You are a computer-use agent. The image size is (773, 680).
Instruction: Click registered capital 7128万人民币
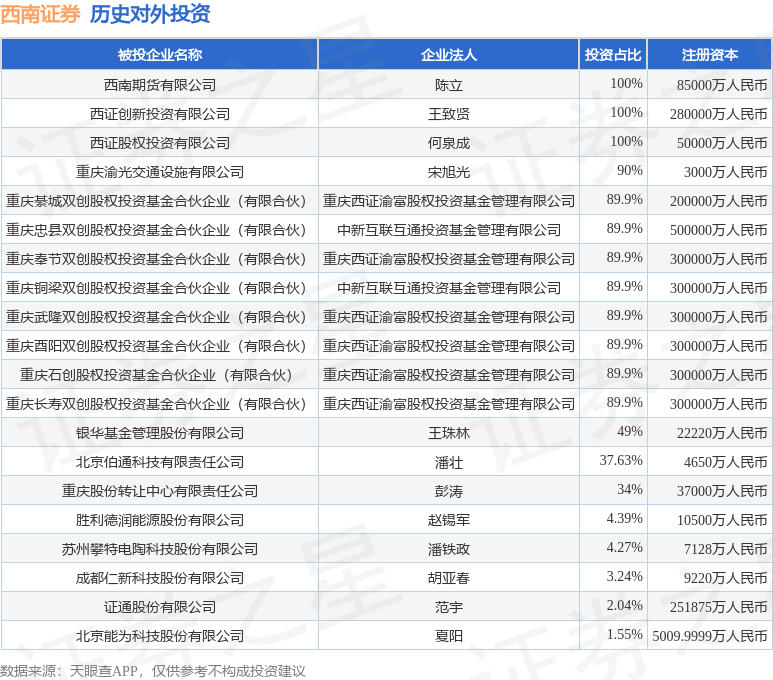tap(726, 549)
